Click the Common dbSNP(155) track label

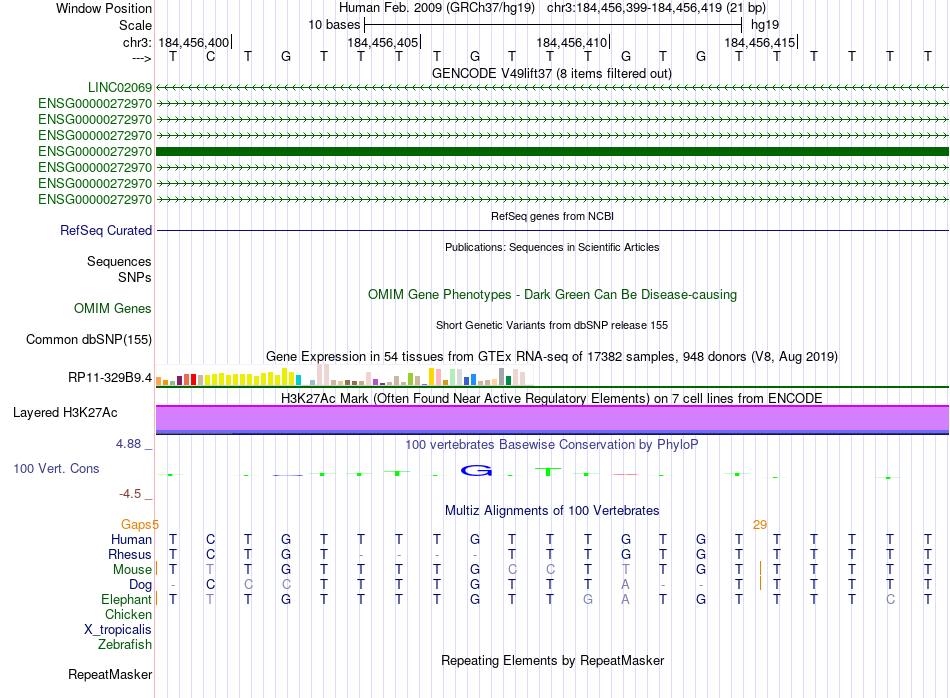(x=89, y=339)
